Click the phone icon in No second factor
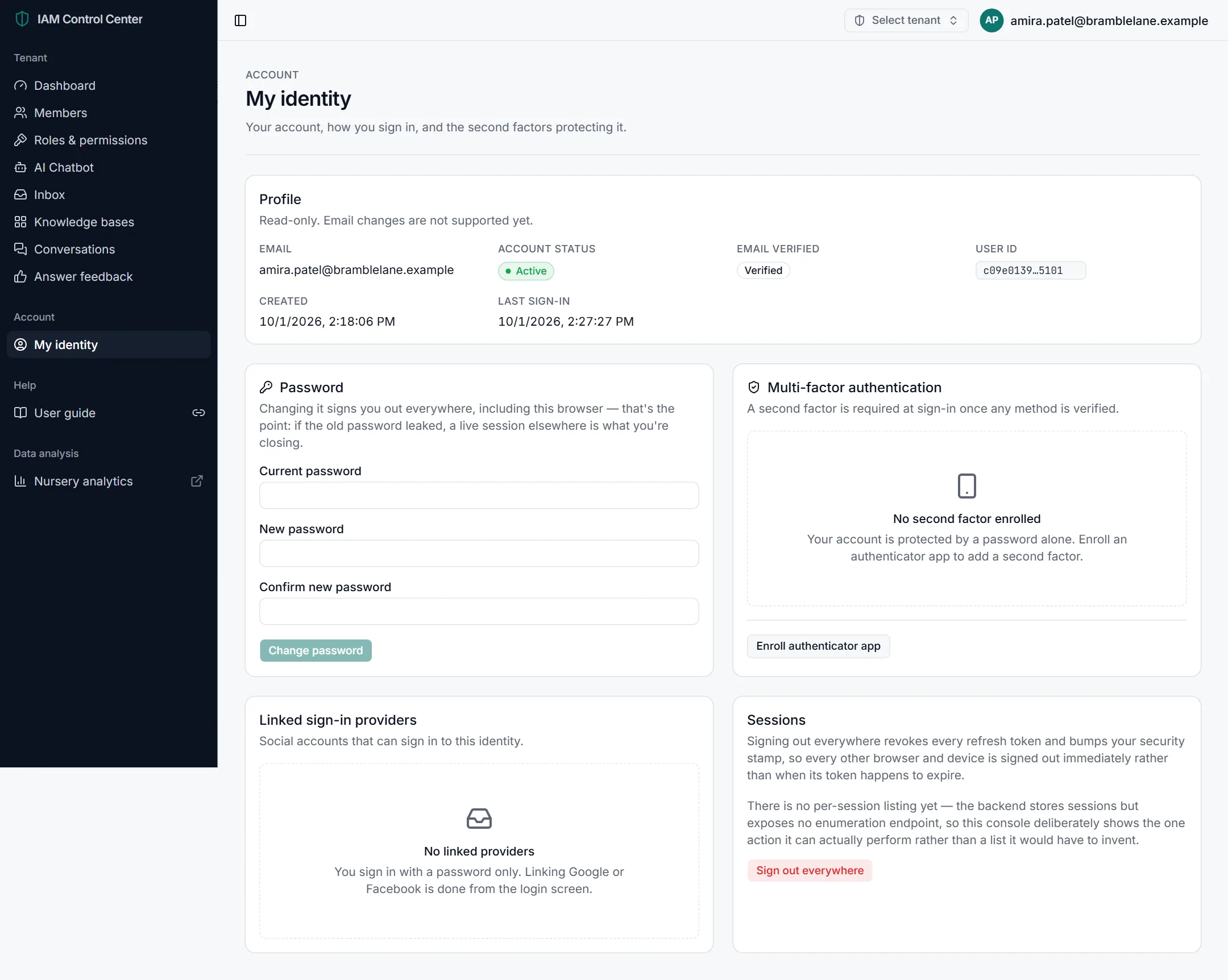Screen dimensions: 1228x980 point(966,486)
